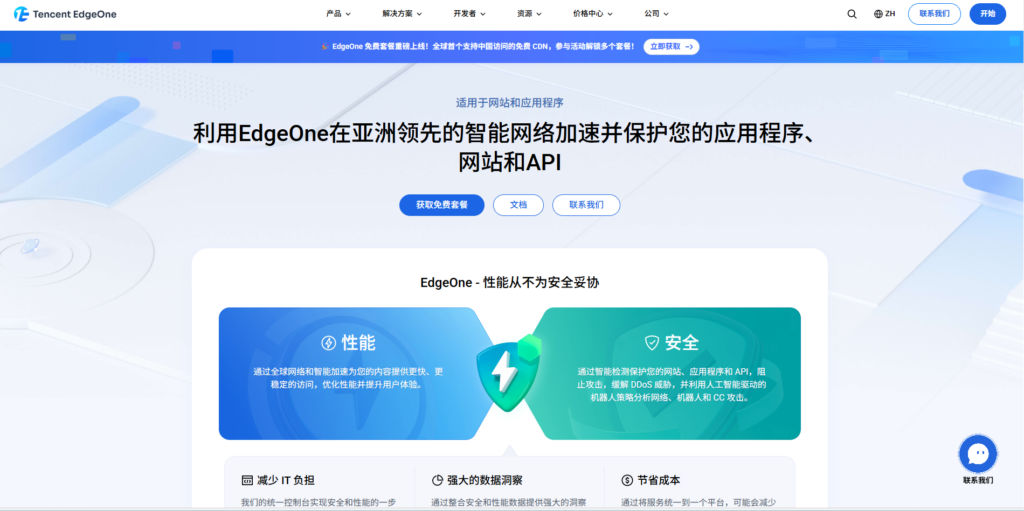Open the chat support bubble icon
This screenshot has height=511, width=1024.
pyautogui.click(x=978, y=453)
